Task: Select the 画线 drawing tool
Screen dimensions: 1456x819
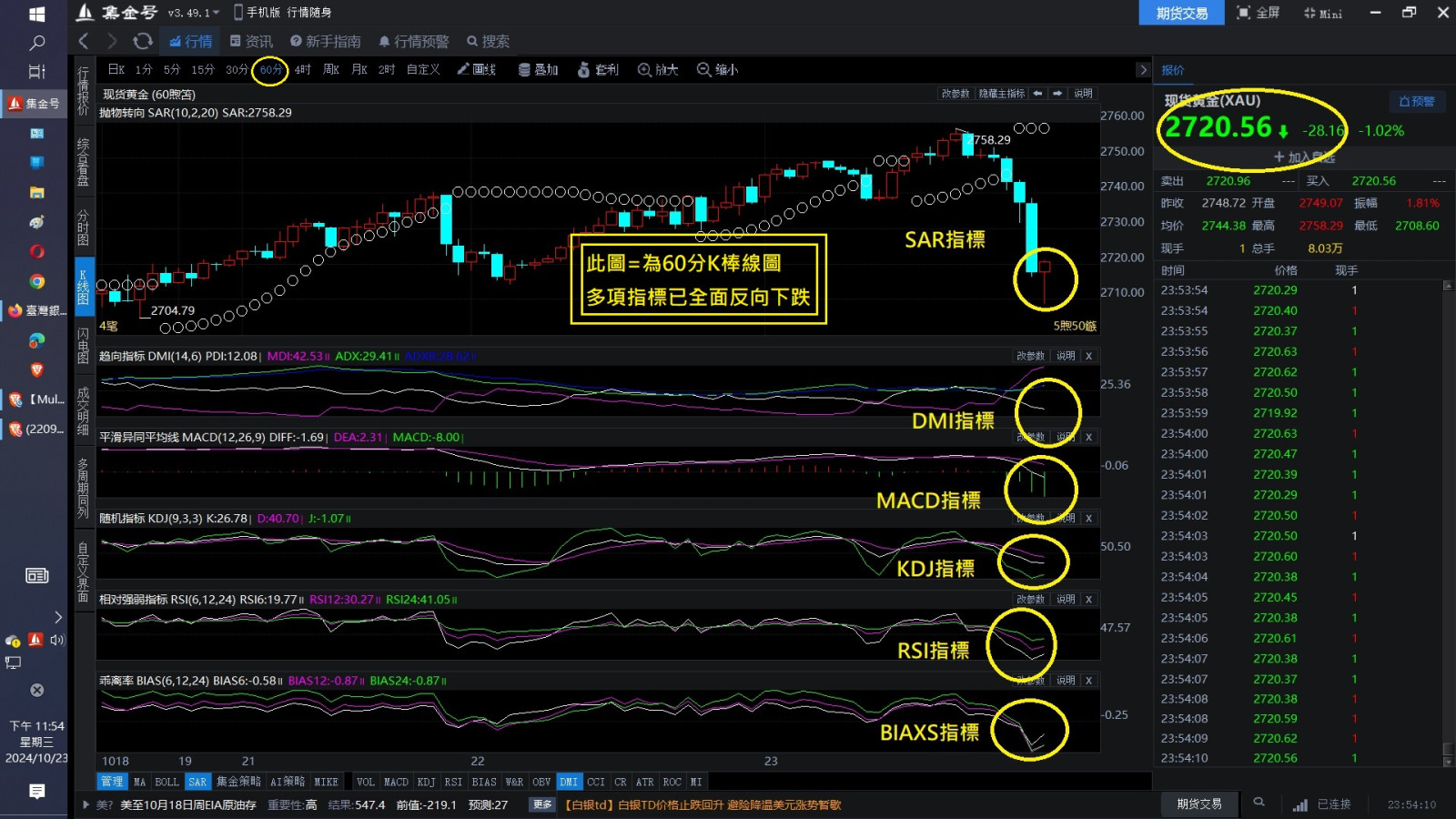Action: (476, 69)
